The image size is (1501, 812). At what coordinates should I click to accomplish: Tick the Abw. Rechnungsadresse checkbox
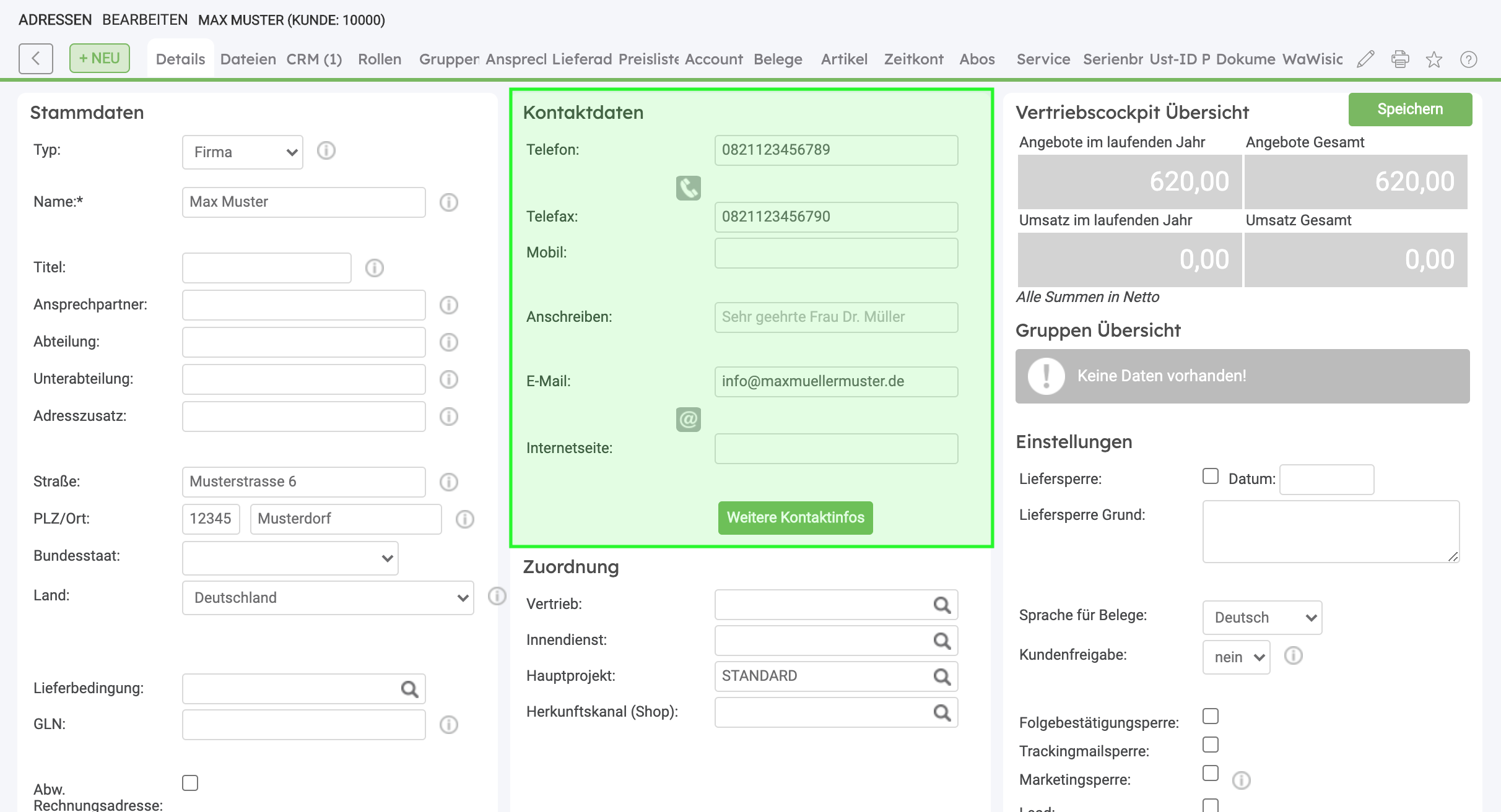(190, 783)
